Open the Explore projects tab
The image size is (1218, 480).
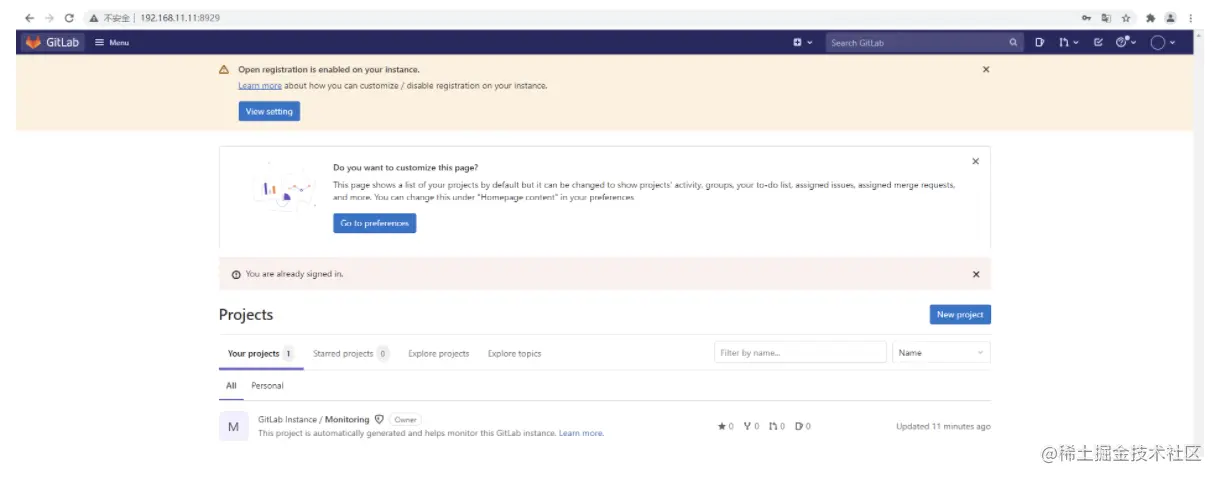point(438,353)
